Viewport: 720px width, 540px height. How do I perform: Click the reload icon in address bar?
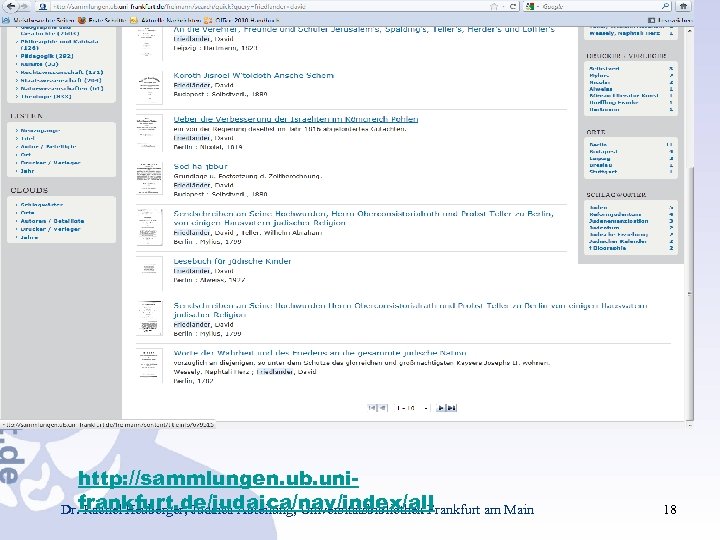pos(513,6)
